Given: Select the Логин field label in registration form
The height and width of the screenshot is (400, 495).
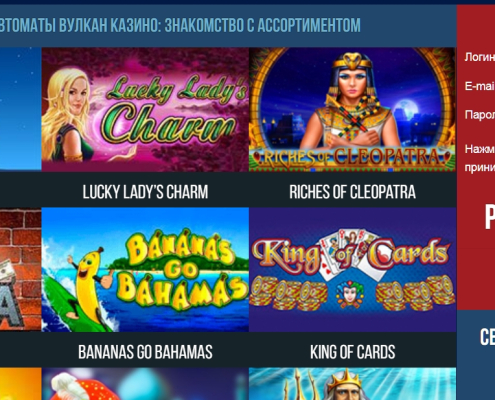Looking at the screenshot, I should point(480,57).
